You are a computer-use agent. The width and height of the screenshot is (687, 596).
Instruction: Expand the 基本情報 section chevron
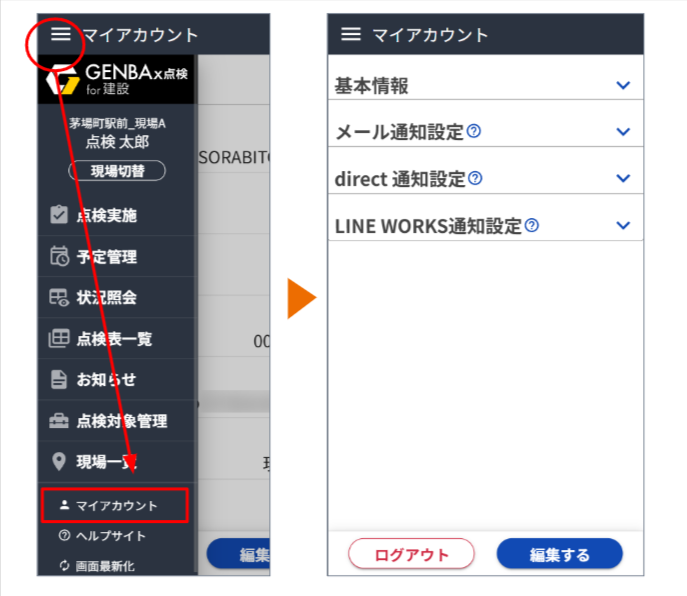pyautogui.click(x=623, y=85)
